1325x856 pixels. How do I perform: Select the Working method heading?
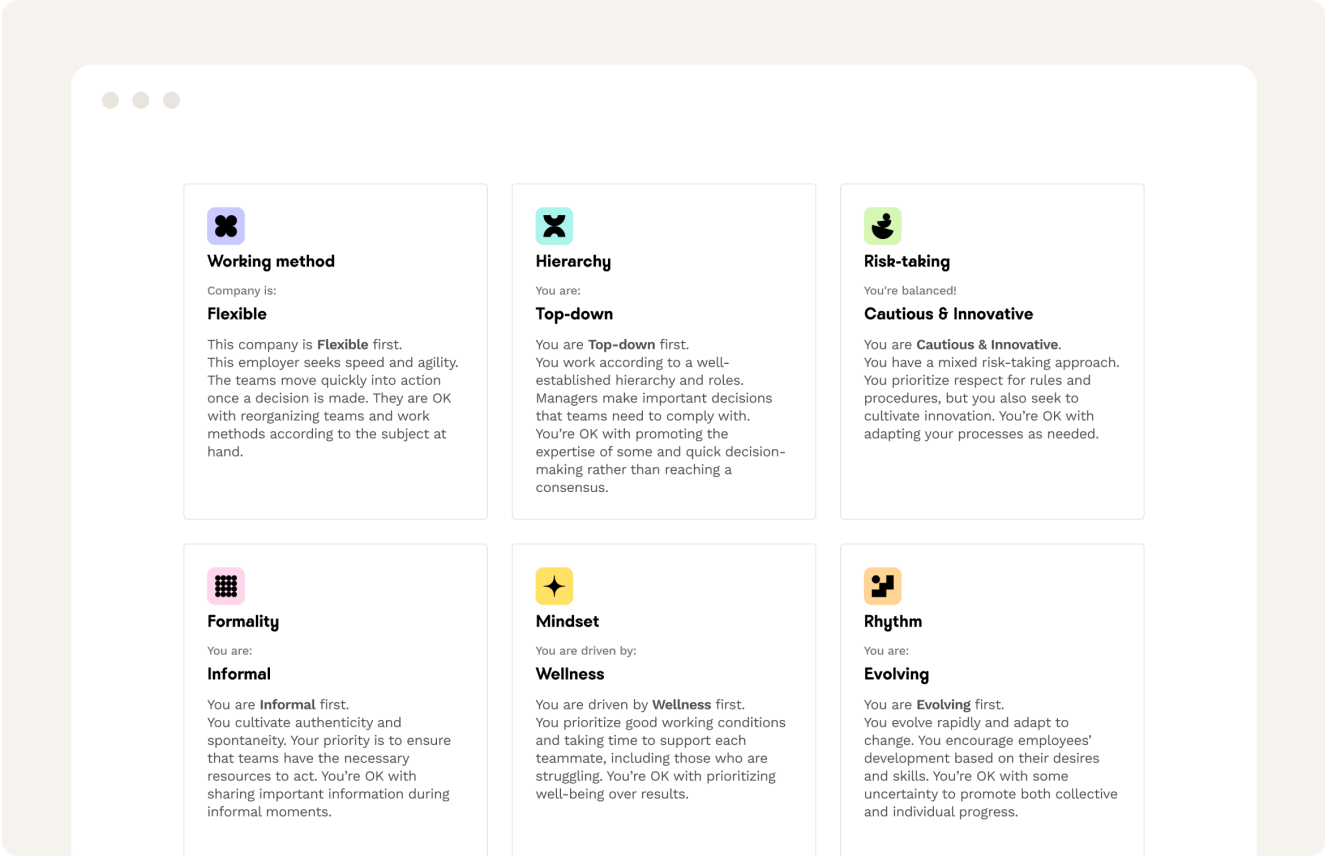pyautogui.click(x=271, y=262)
